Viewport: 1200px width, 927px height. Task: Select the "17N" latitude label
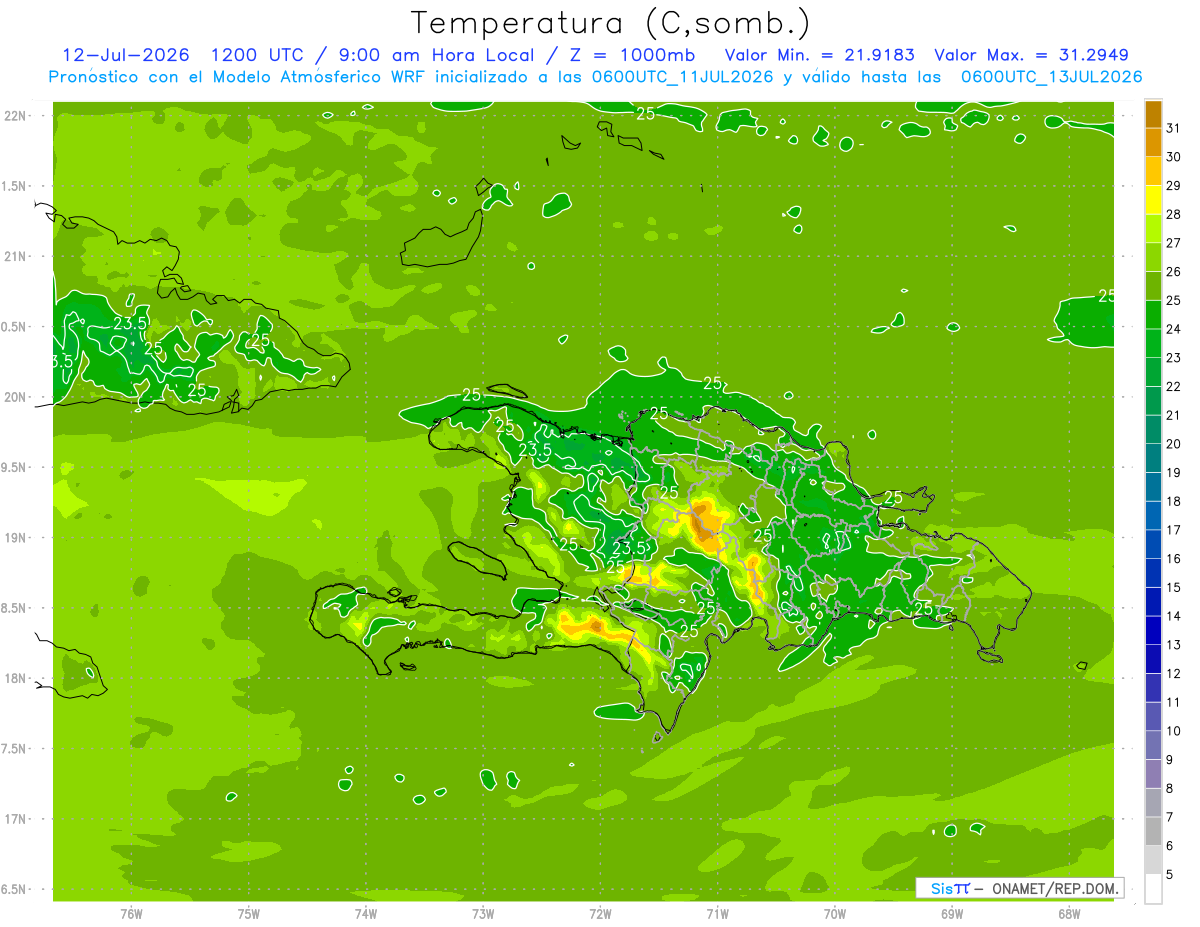pyautogui.click(x=16, y=819)
